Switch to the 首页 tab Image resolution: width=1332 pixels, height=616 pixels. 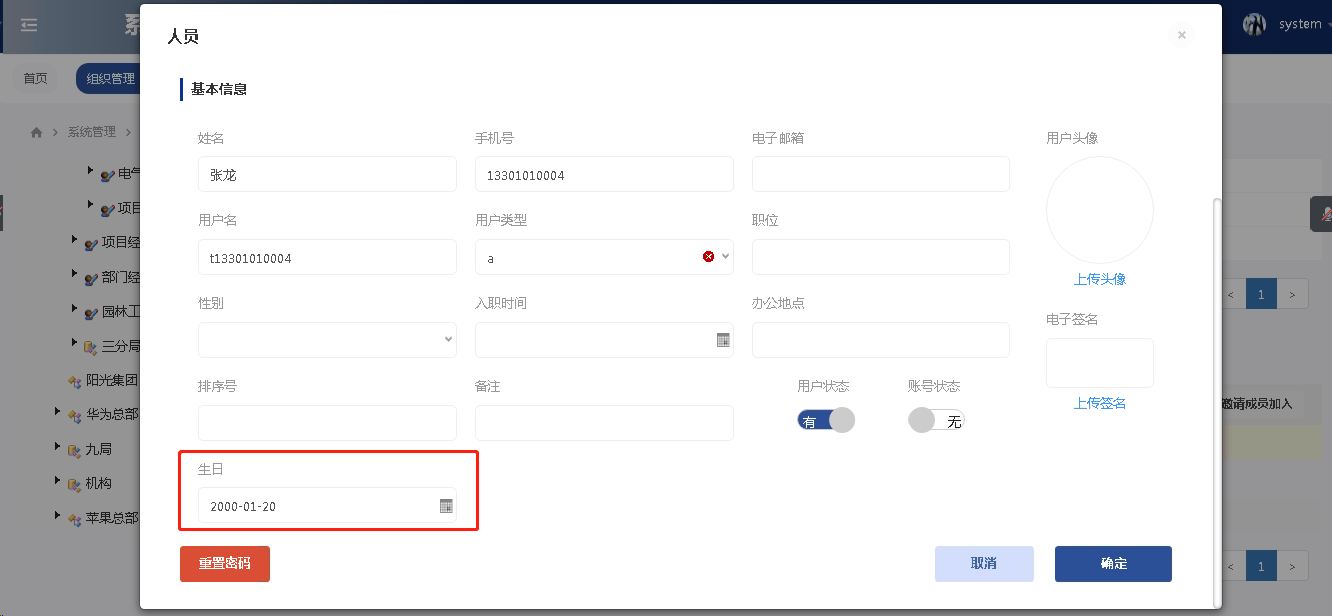coord(35,78)
